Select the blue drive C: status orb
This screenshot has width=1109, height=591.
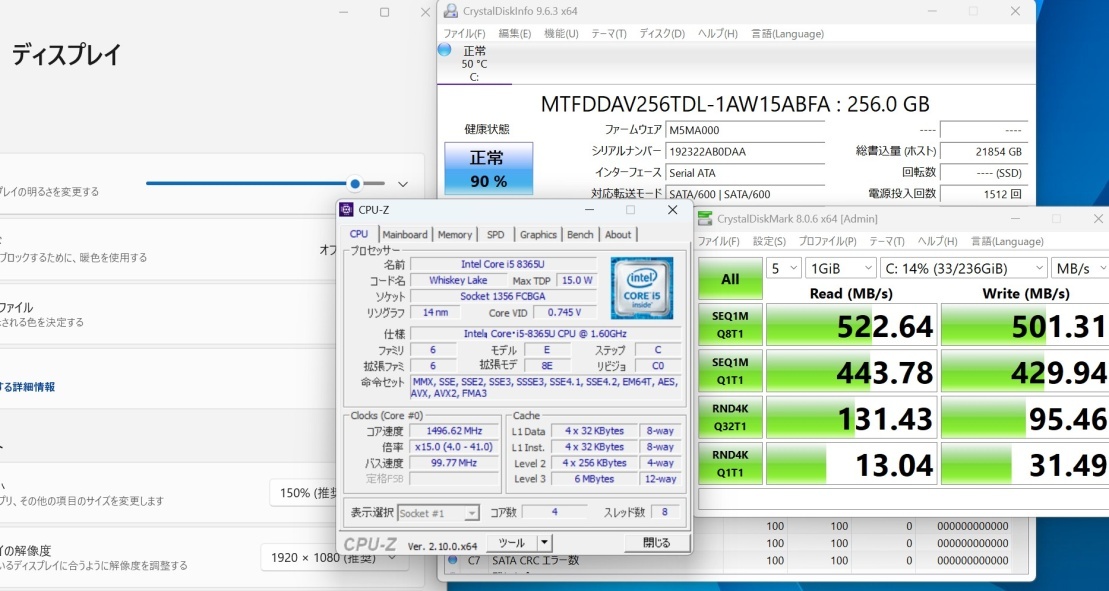(444, 49)
